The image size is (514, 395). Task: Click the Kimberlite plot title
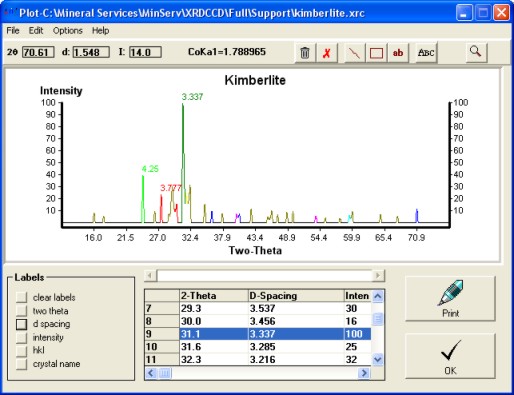tap(255, 80)
